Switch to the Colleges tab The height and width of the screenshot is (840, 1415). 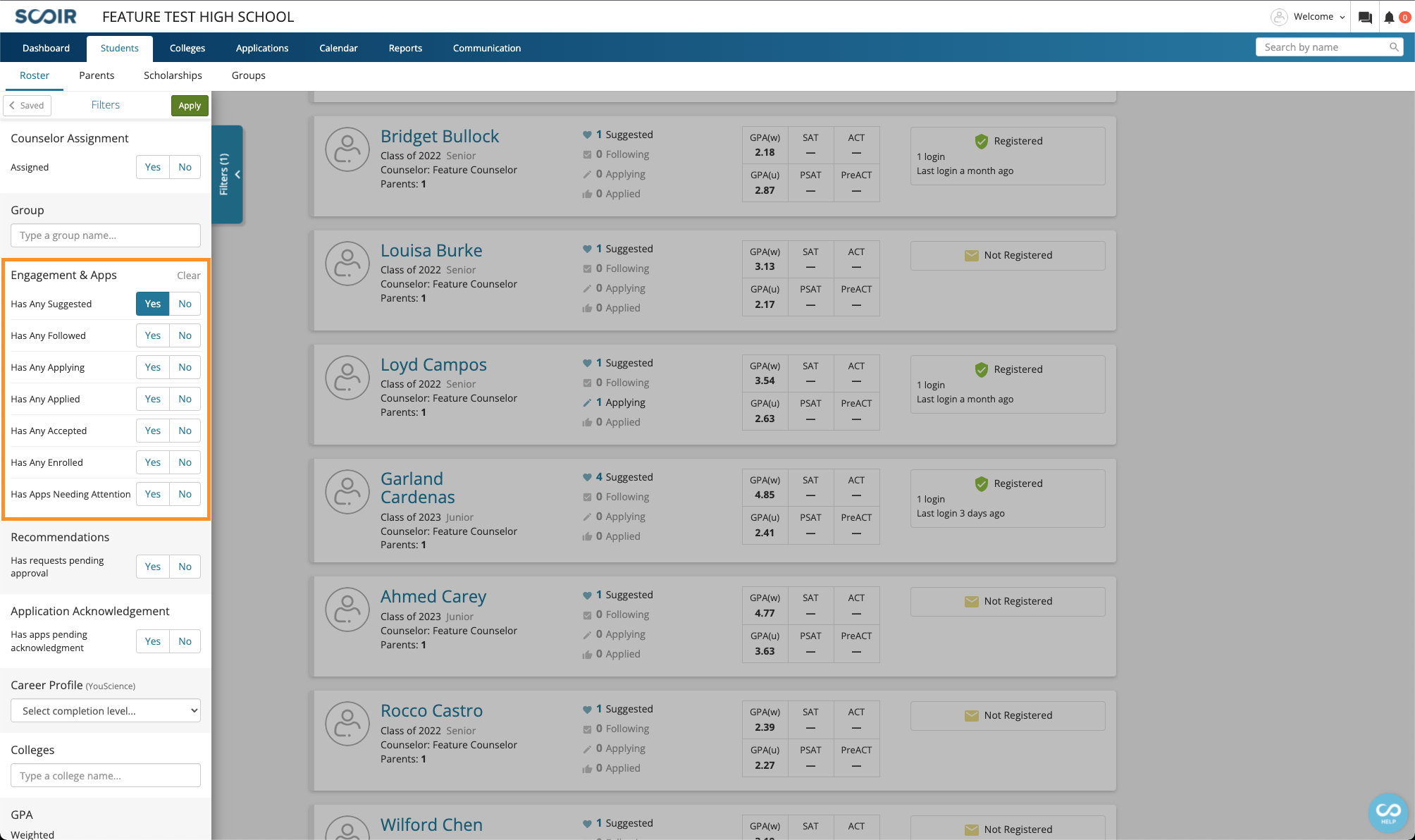(x=187, y=48)
